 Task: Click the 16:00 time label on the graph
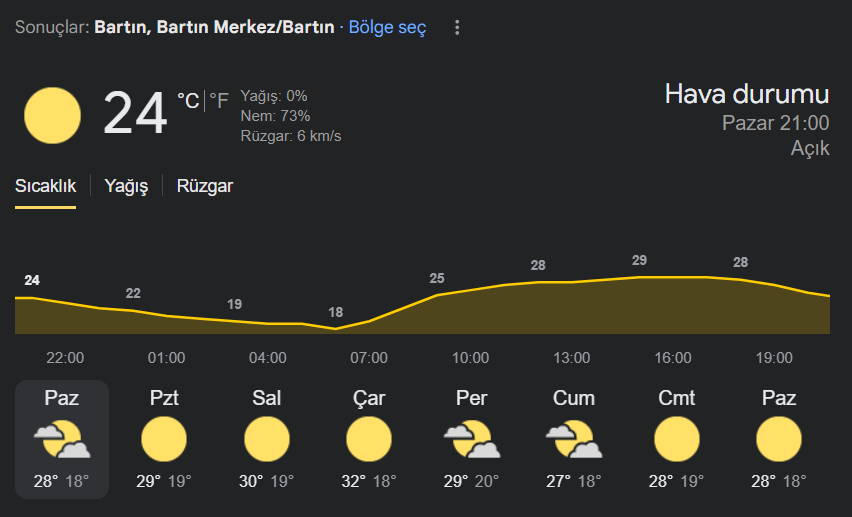(673, 358)
